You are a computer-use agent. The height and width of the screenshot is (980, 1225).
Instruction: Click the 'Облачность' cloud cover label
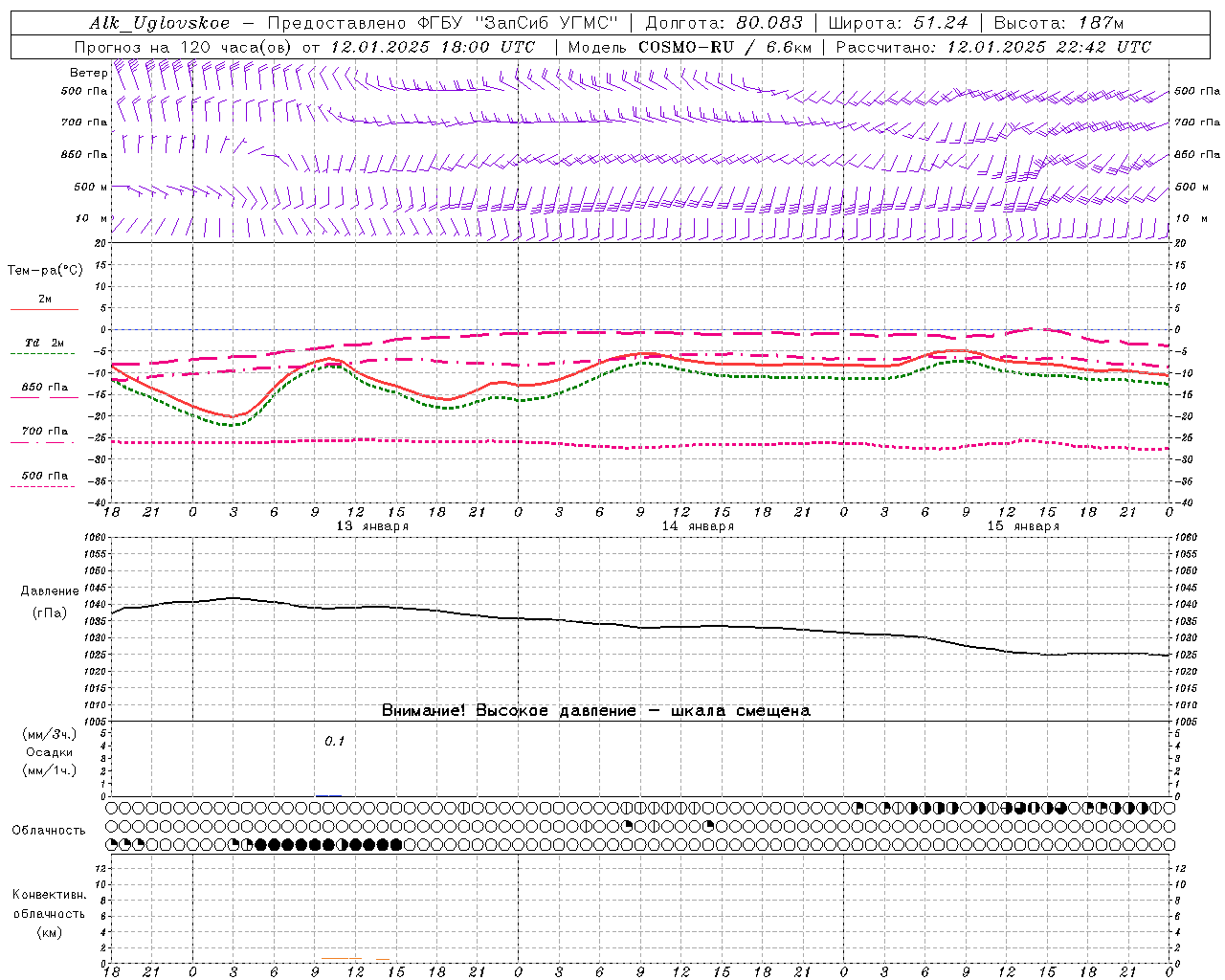49,831
